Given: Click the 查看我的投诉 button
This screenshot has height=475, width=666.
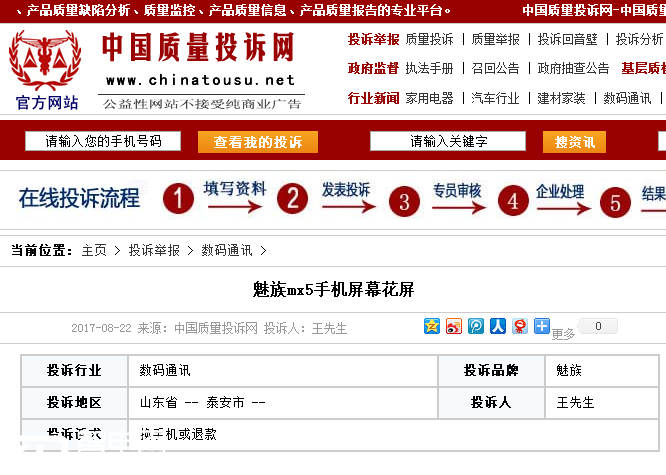Looking at the screenshot, I should (x=258, y=142).
